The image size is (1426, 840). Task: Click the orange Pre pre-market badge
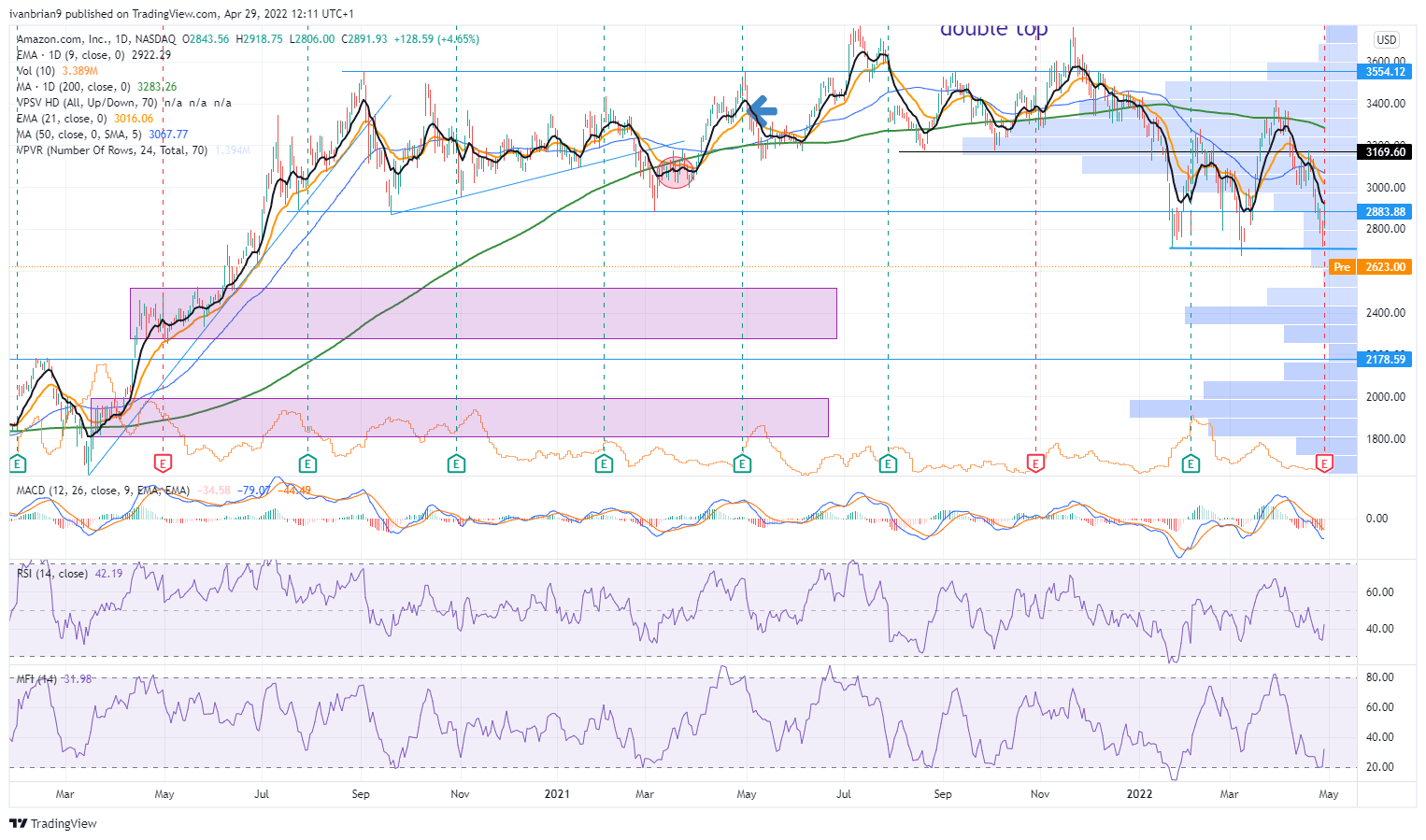point(1342,267)
